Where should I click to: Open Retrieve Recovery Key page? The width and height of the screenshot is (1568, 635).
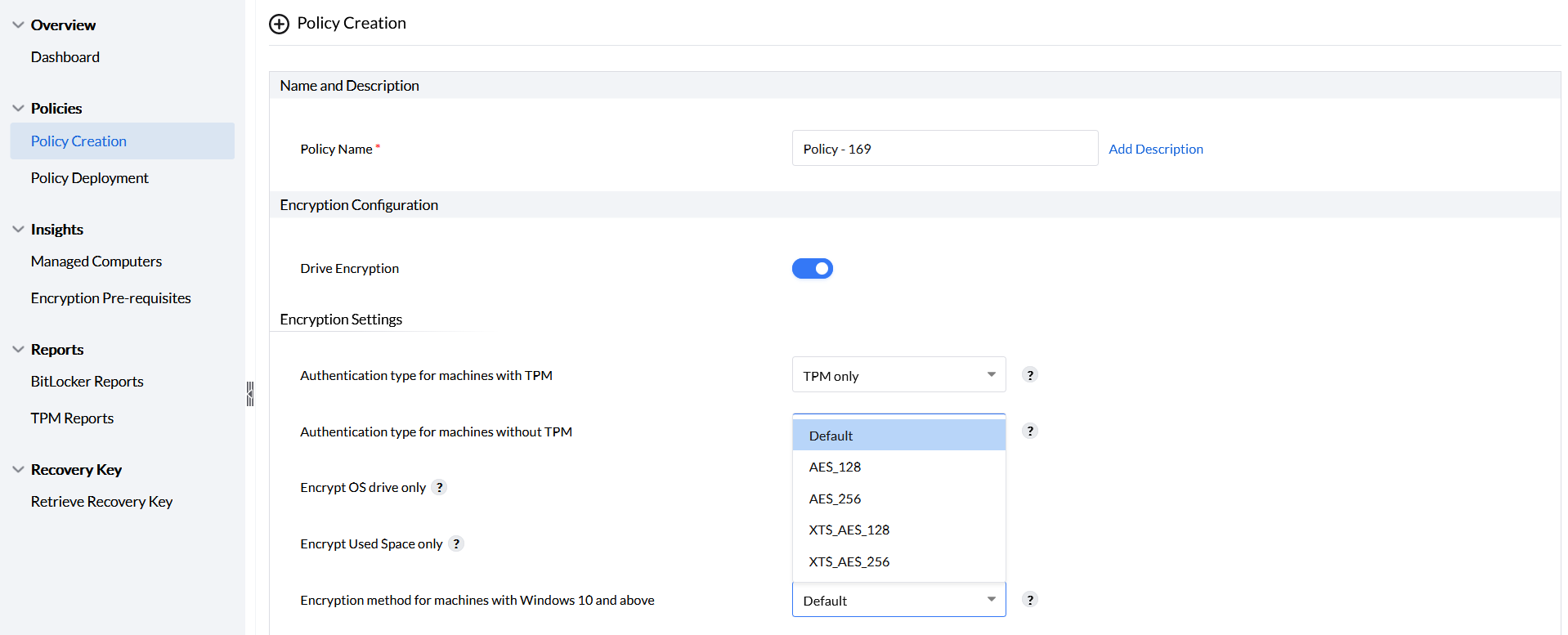(102, 502)
